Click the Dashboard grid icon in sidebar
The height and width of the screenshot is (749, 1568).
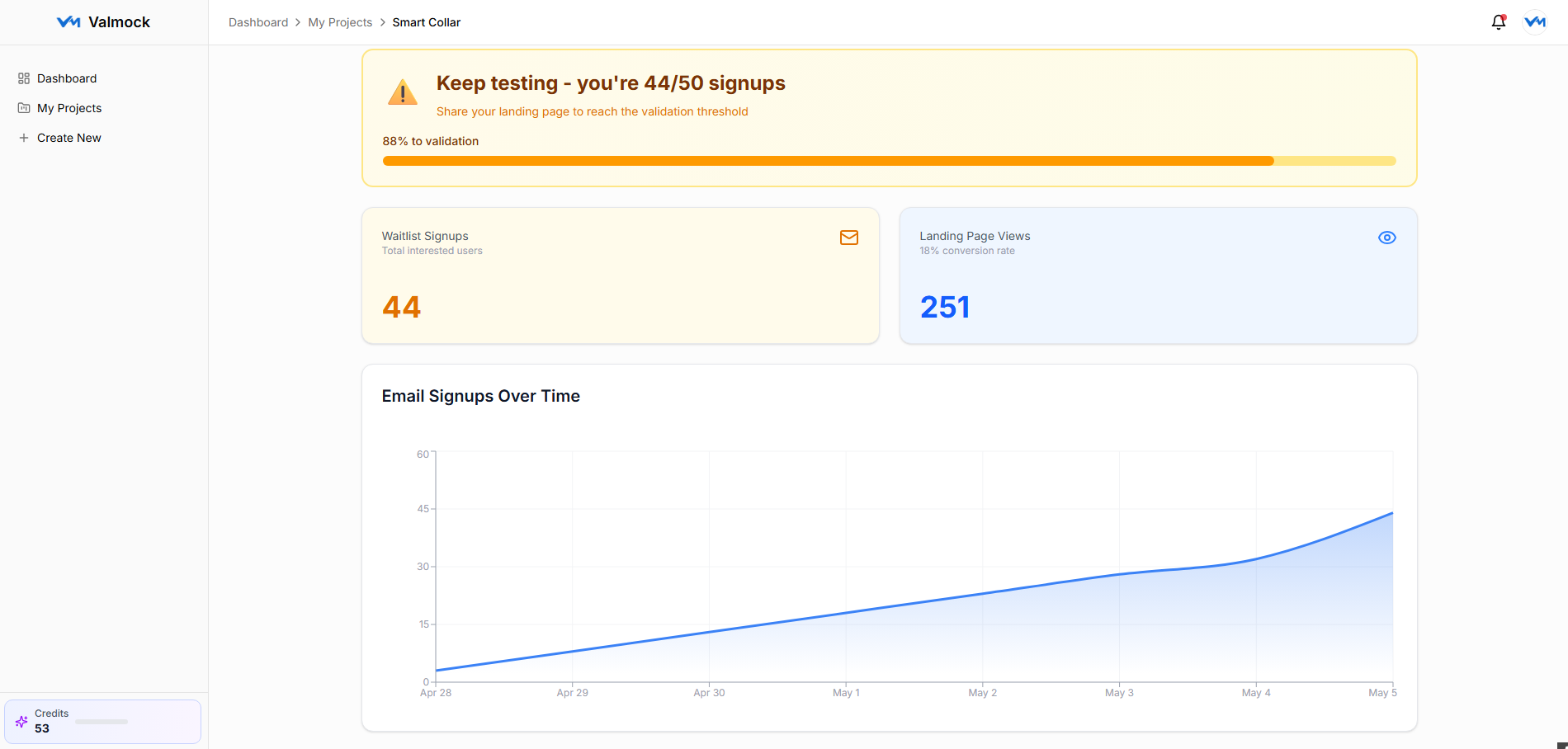click(x=24, y=78)
